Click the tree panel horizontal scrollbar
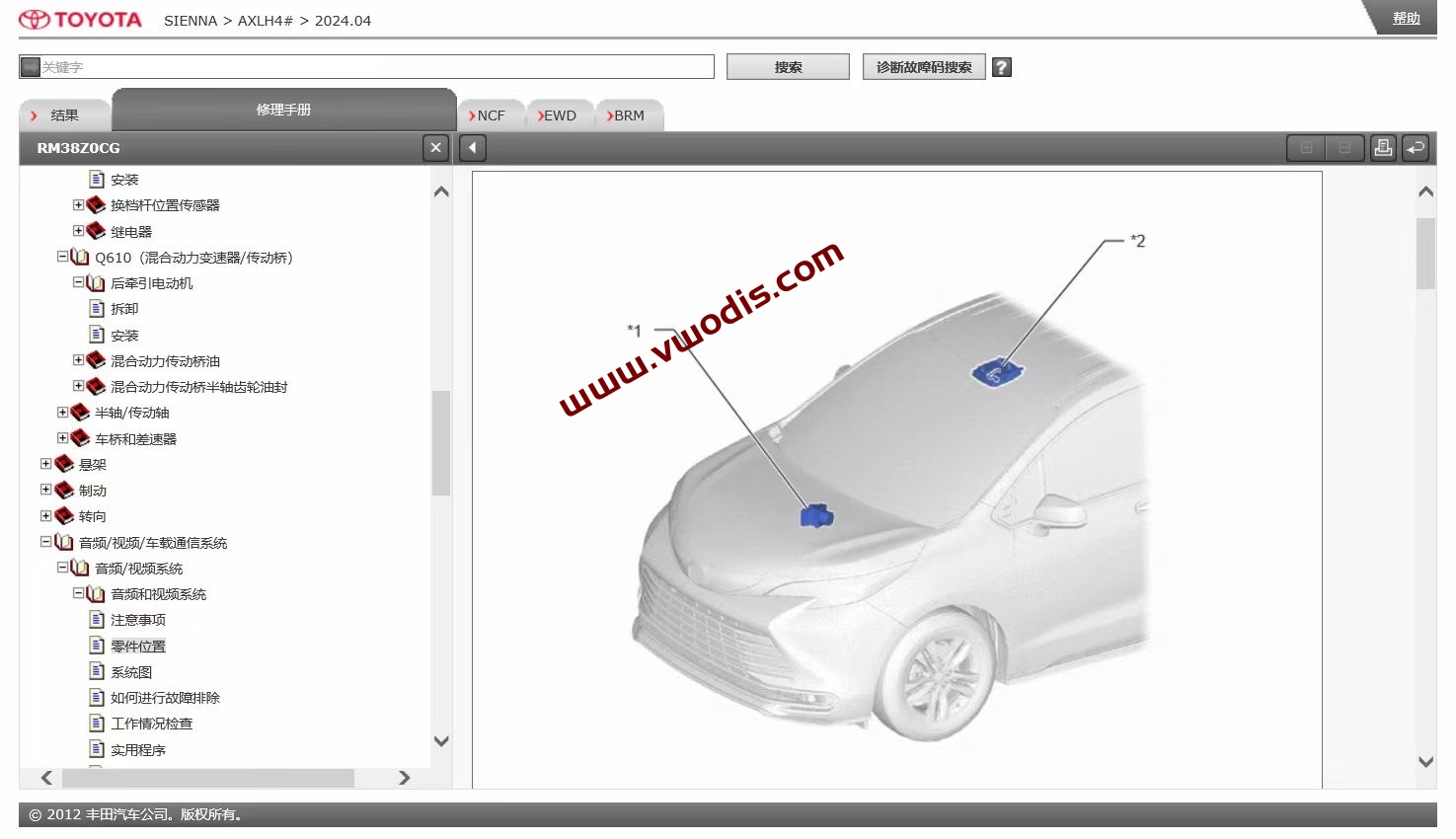Viewport: 1456px width, 839px height. tap(207, 778)
